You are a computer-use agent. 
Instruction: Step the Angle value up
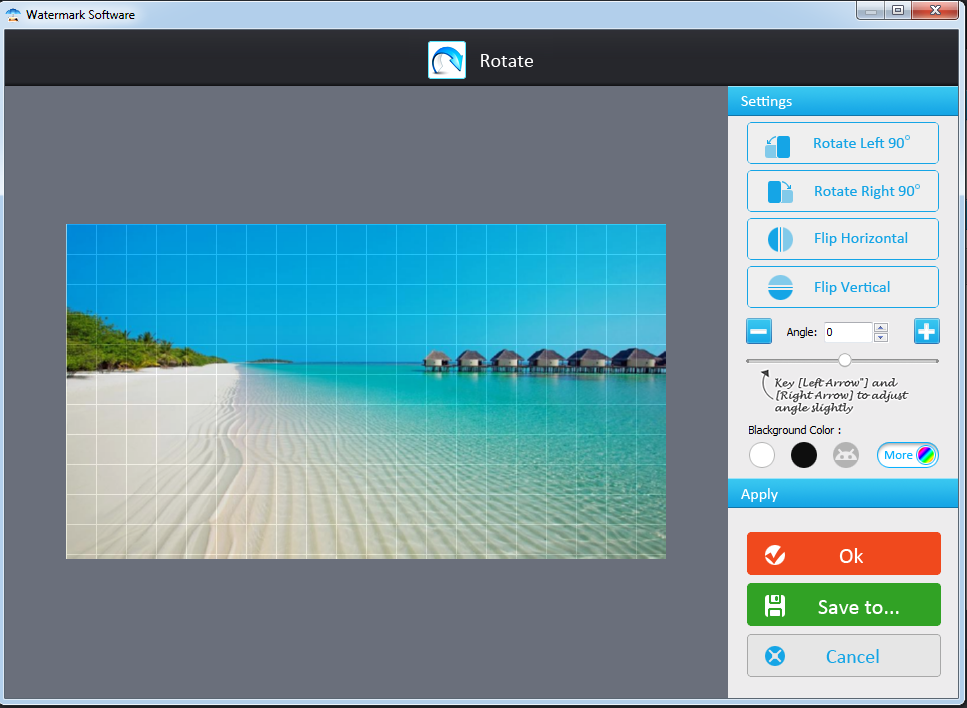pyautogui.click(x=881, y=327)
